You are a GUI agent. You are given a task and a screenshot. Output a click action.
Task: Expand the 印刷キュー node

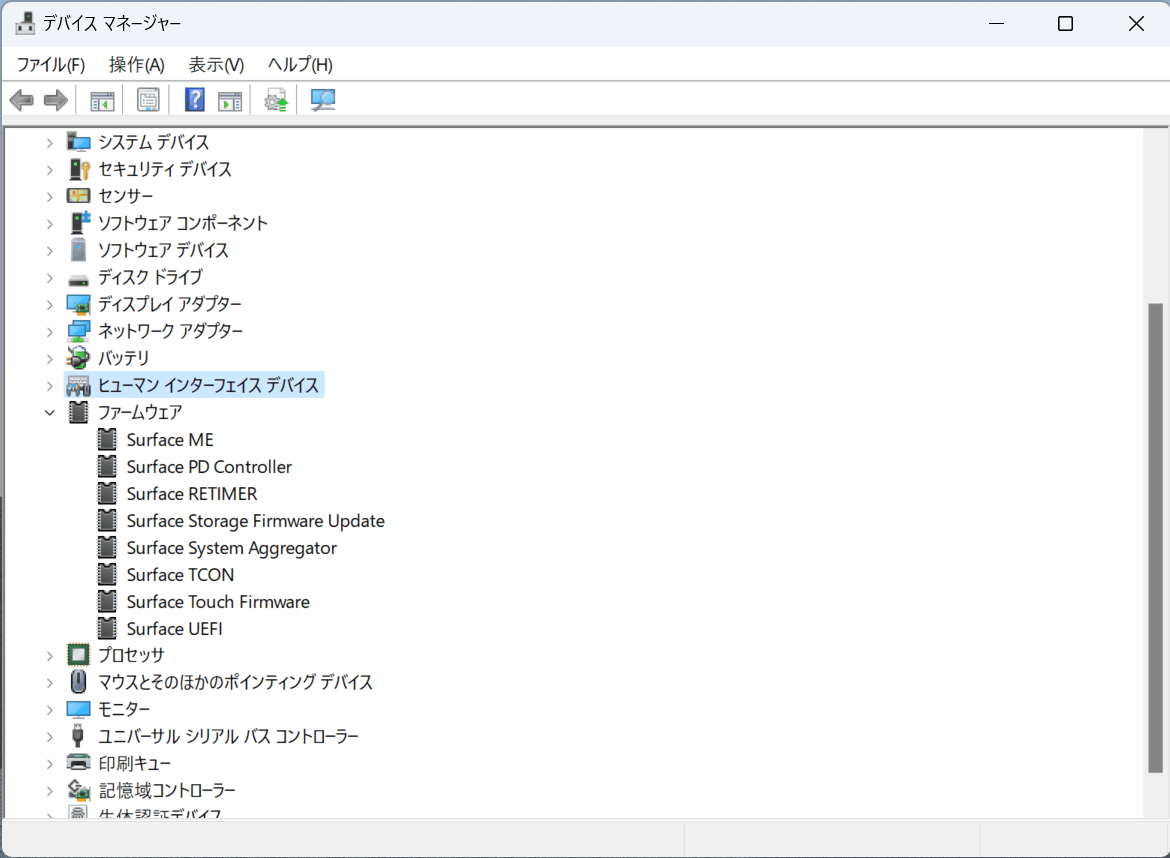point(50,764)
